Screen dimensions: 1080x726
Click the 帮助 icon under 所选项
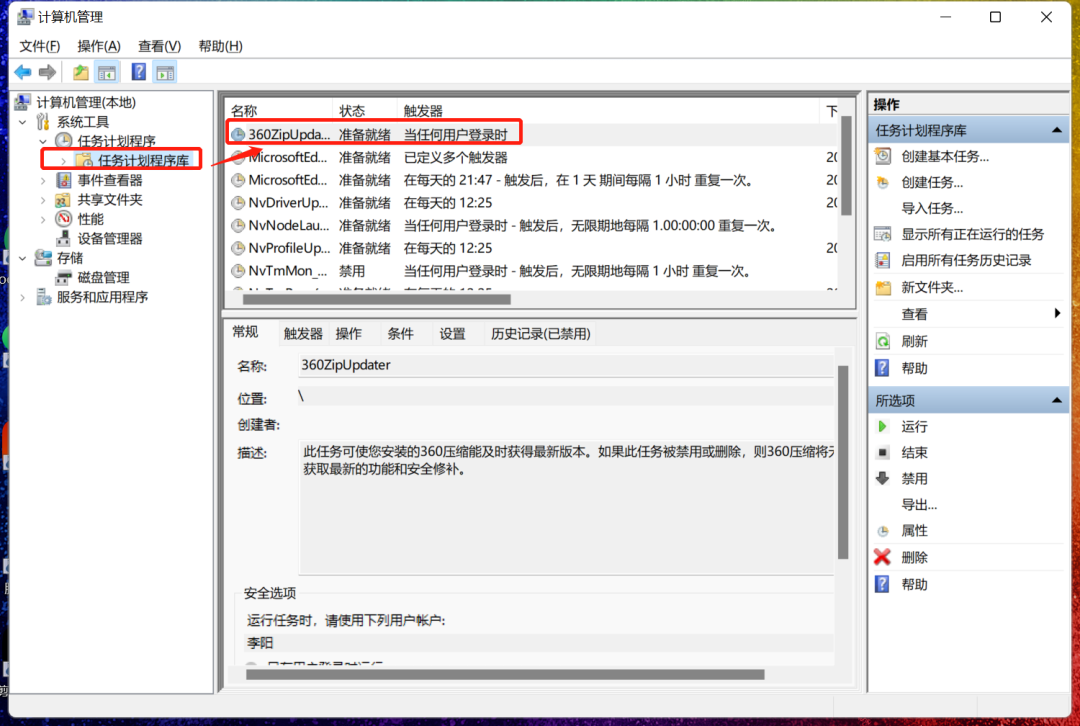click(882, 584)
